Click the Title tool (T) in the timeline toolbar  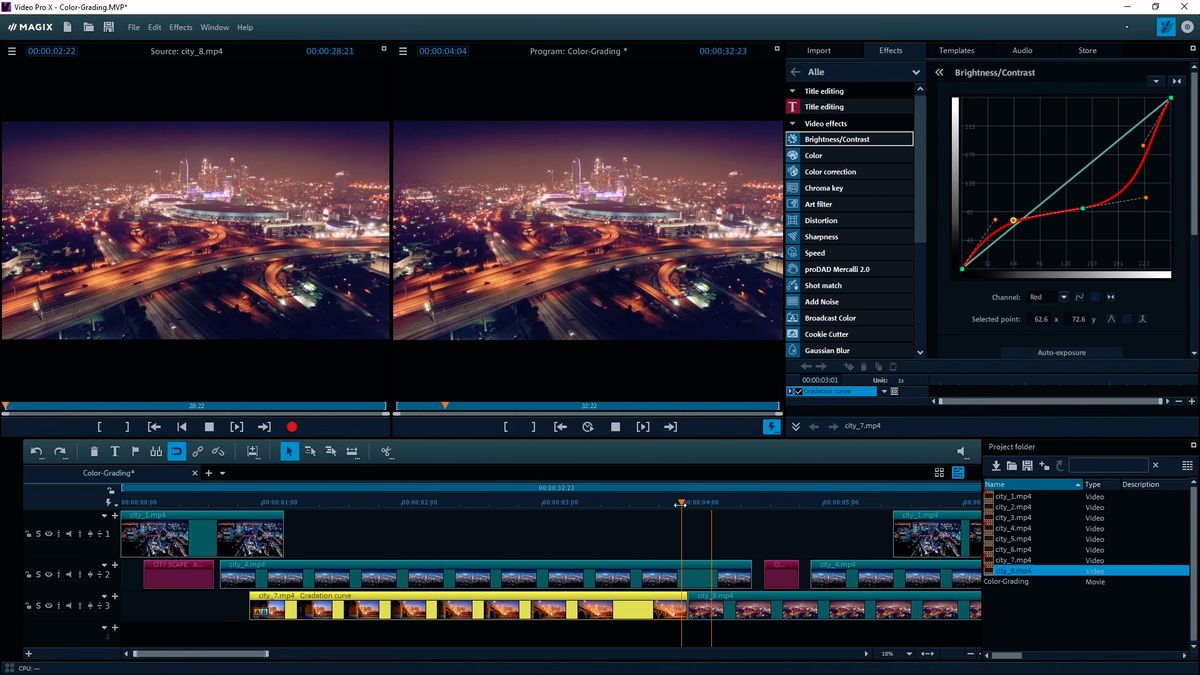115,452
